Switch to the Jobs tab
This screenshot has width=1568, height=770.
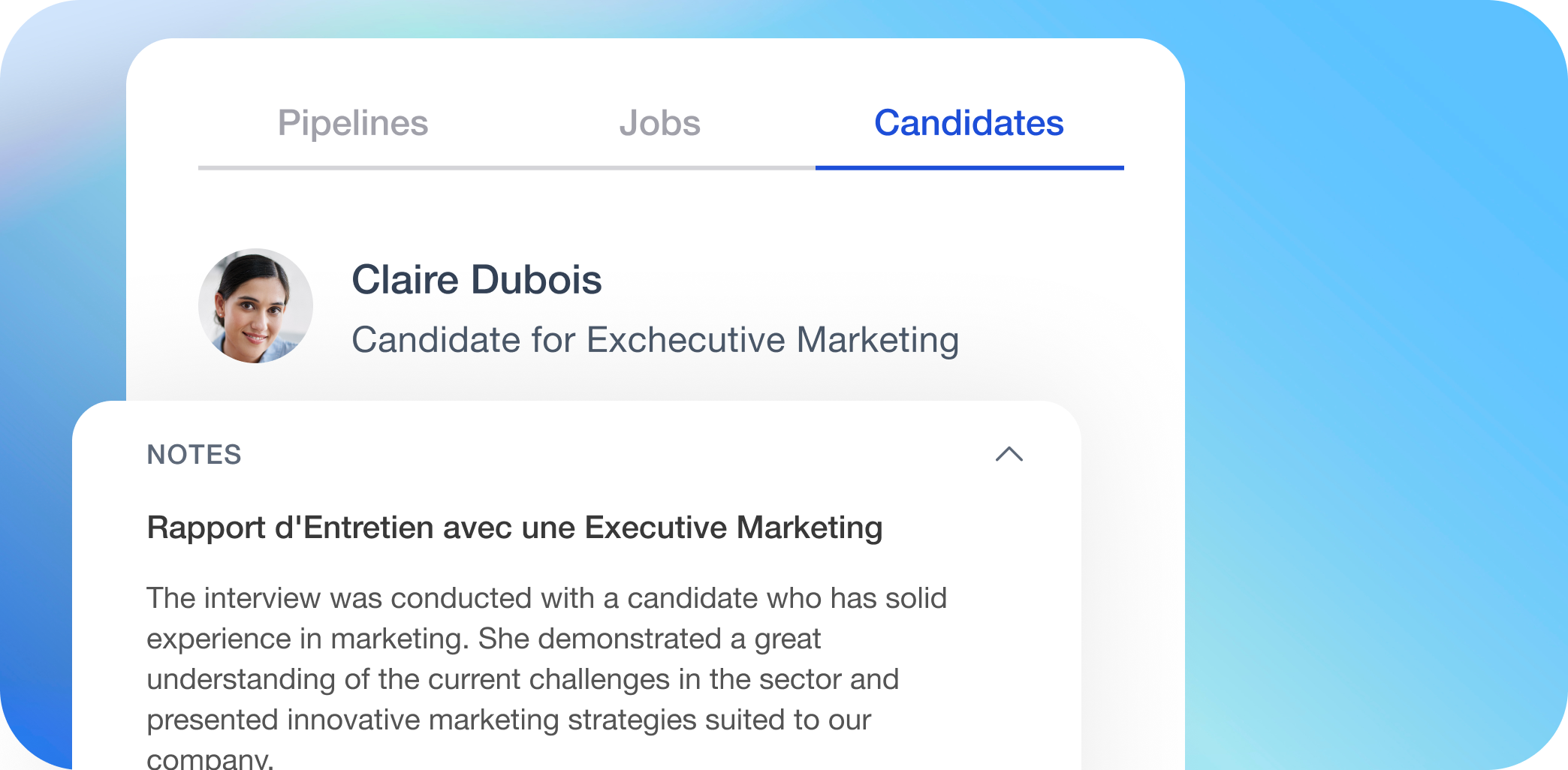pyautogui.click(x=659, y=123)
